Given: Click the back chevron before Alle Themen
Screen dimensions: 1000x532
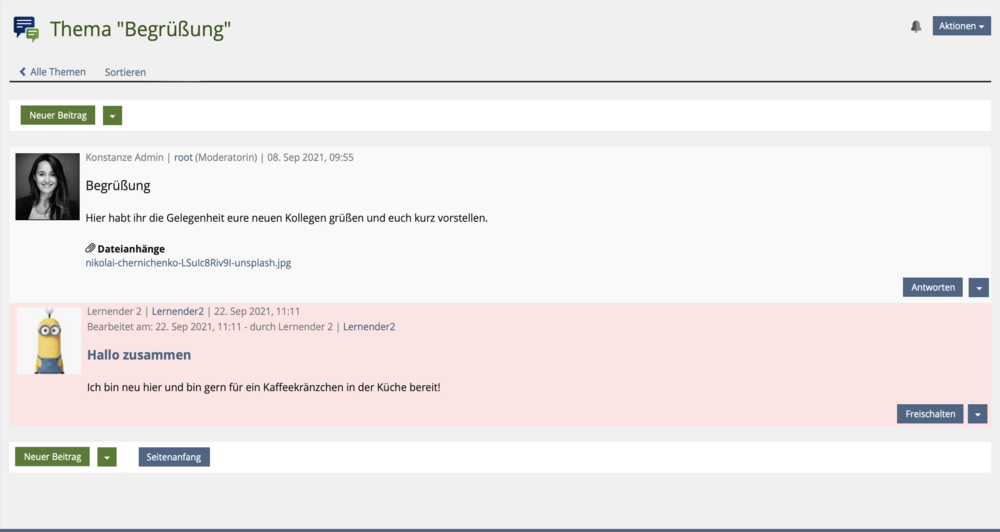Looking at the screenshot, I should [23, 72].
